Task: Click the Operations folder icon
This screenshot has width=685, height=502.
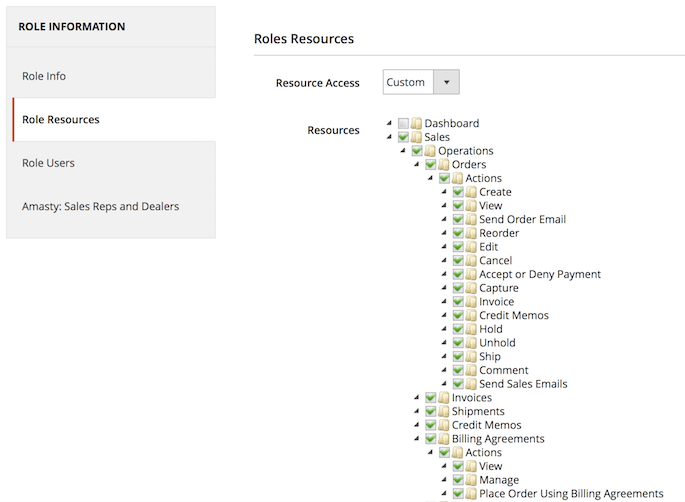Action: click(430, 151)
